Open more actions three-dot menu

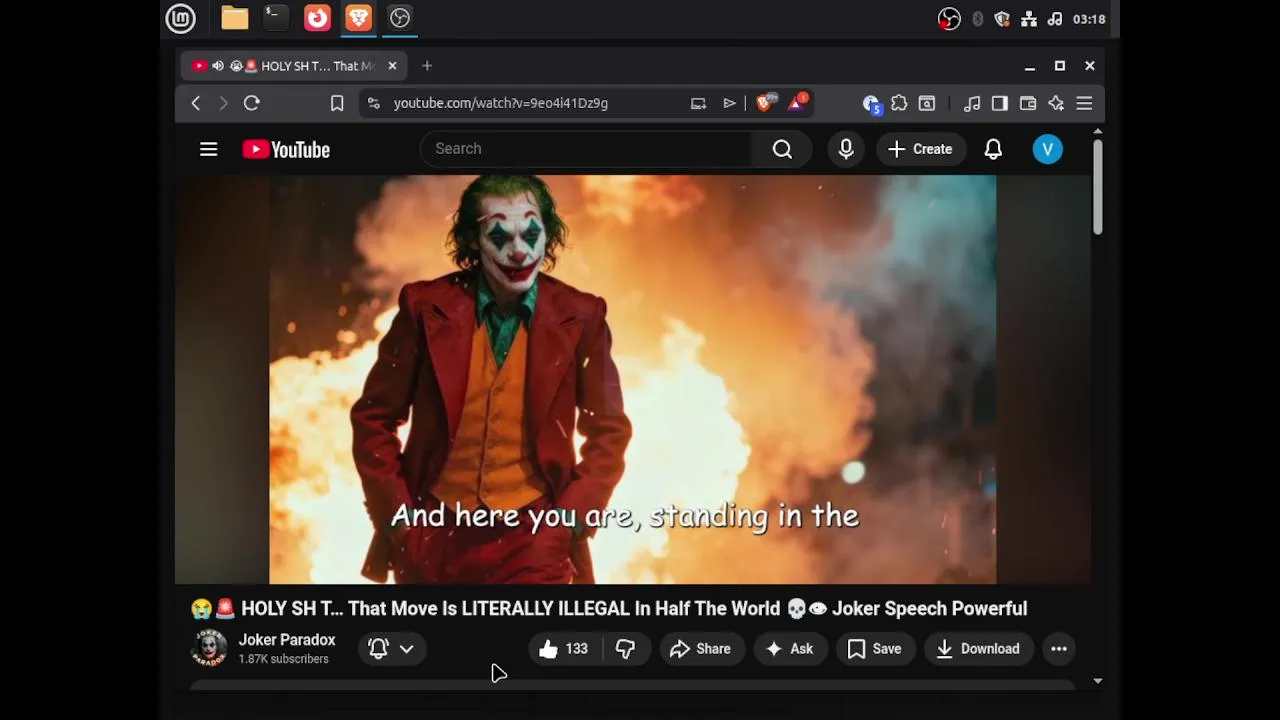pos(1059,649)
